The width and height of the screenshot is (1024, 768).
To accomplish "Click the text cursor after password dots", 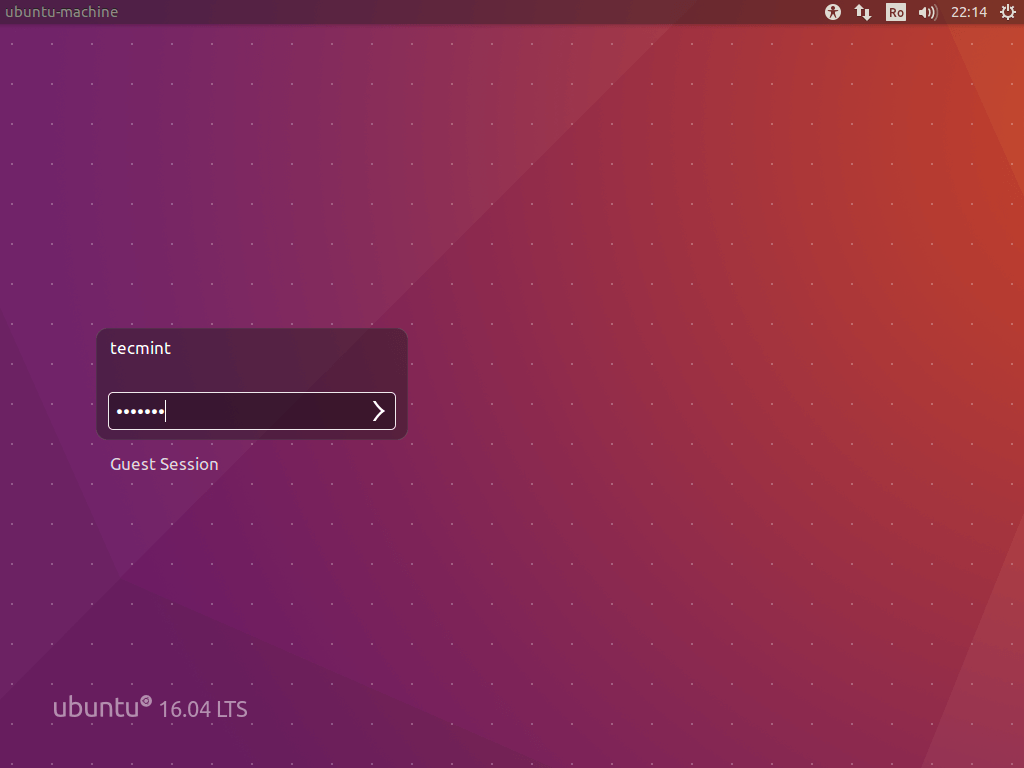I will coord(166,411).
